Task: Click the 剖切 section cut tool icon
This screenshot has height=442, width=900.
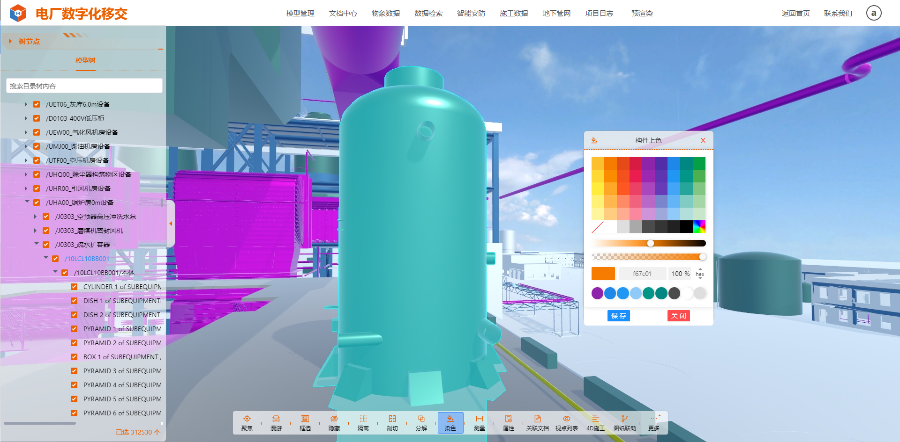Action: click(392, 422)
